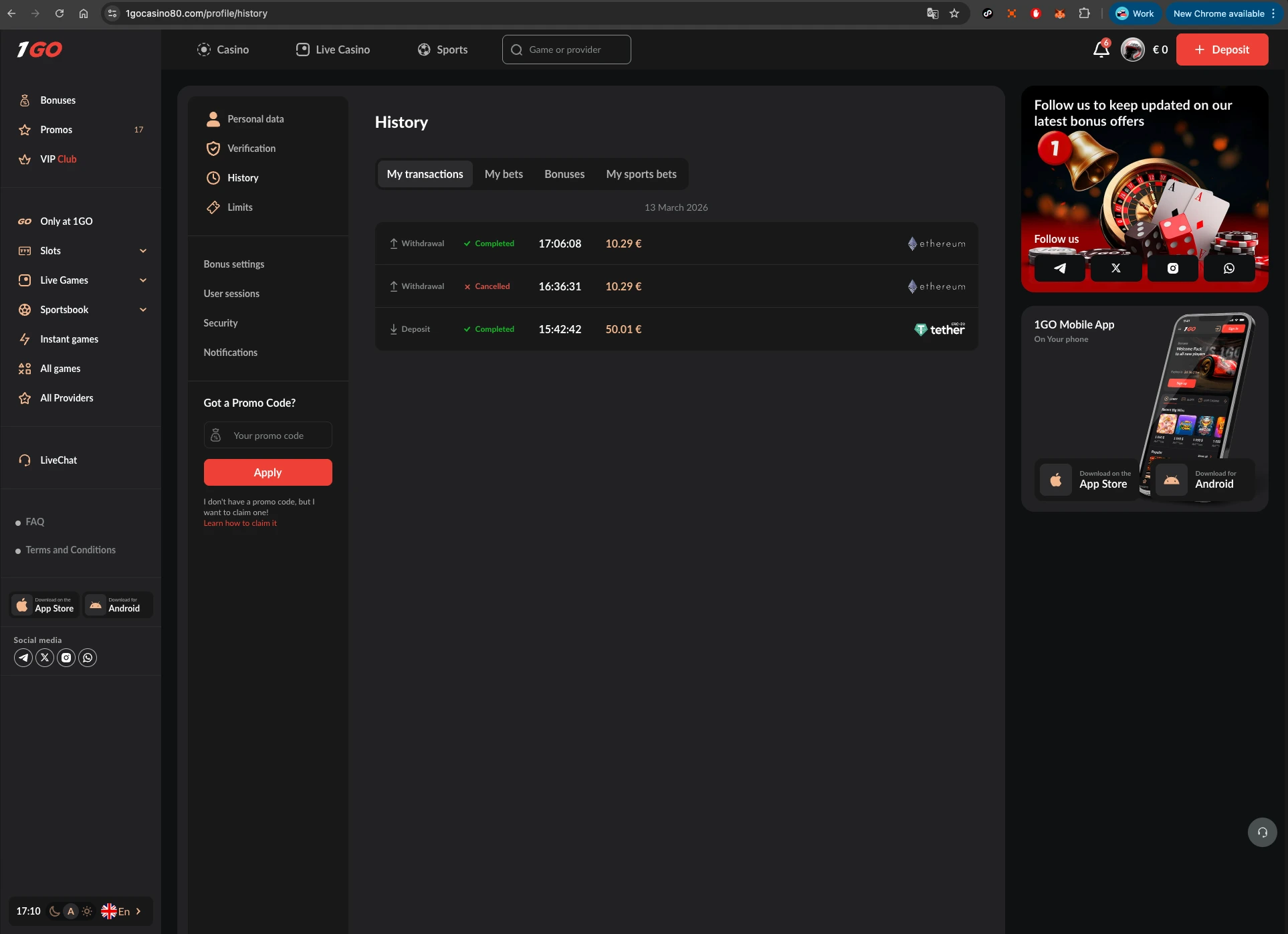Viewport: 1288px width, 934px height.
Task: Click WhatsApp icon under Social media
Action: pos(88,658)
